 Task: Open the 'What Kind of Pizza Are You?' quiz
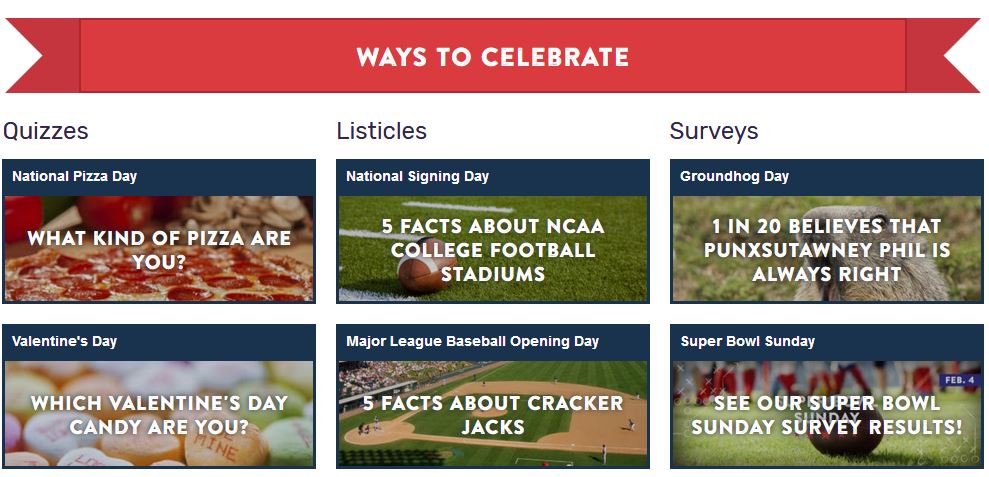(x=159, y=250)
